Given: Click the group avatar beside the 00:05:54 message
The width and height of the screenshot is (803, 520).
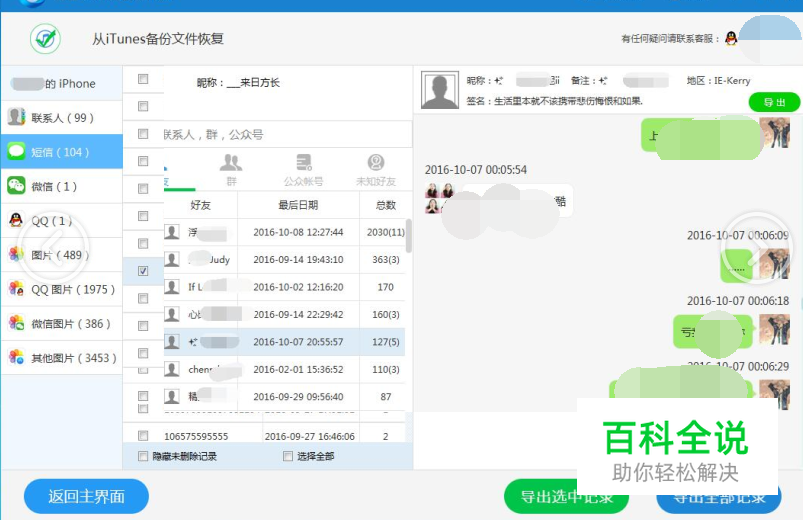Looking at the screenshot, I should (439, 198).
